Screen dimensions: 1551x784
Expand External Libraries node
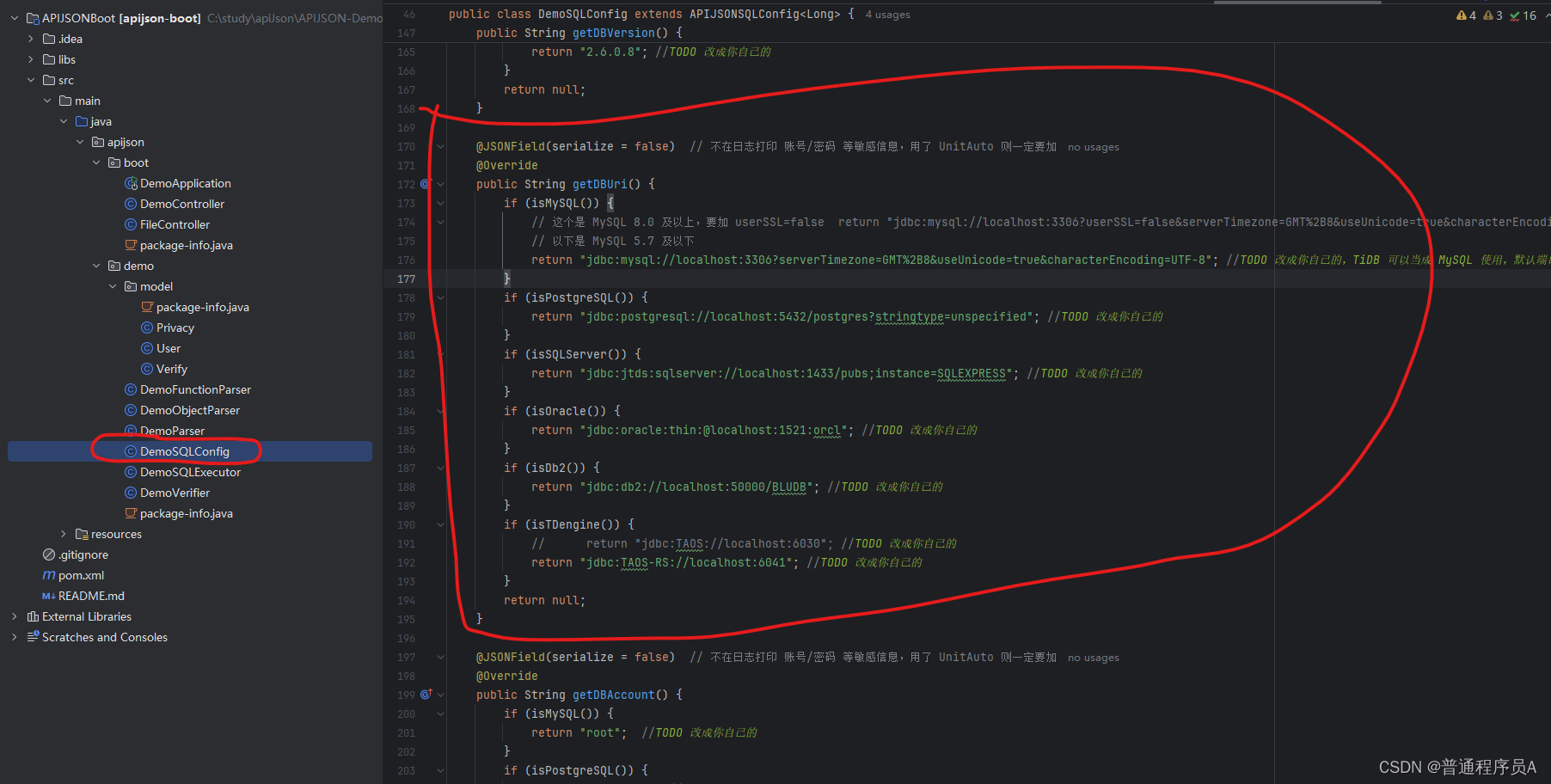pos(15,616)
